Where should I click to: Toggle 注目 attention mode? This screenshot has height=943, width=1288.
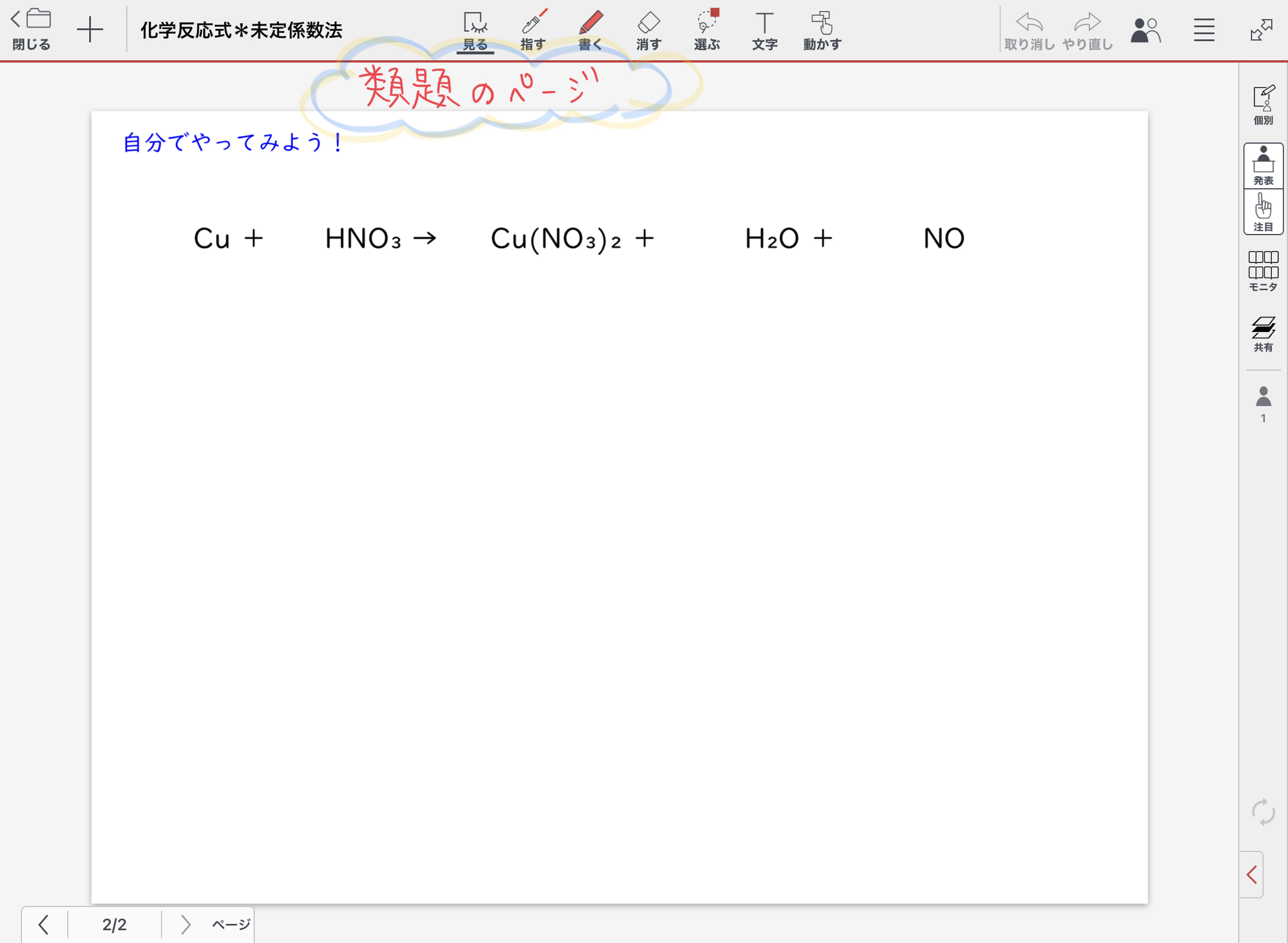pos(1263,212)
